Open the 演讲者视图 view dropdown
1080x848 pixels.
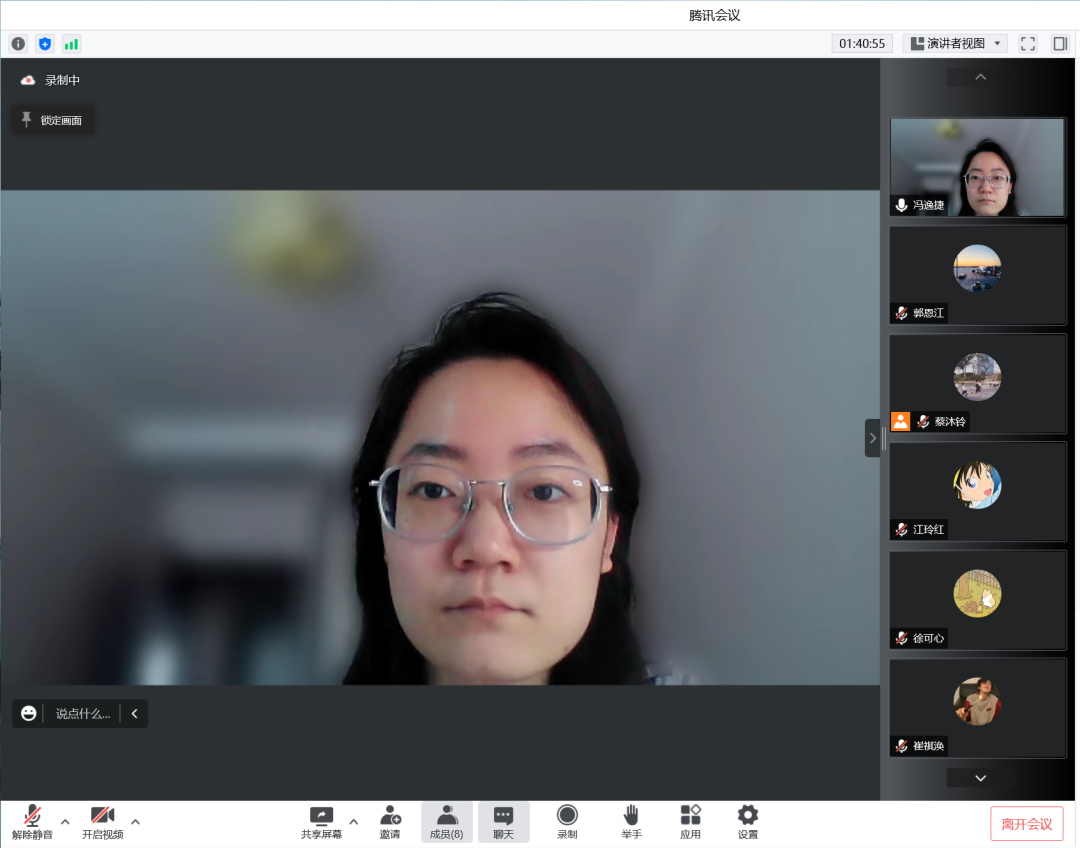click(955, 44)
